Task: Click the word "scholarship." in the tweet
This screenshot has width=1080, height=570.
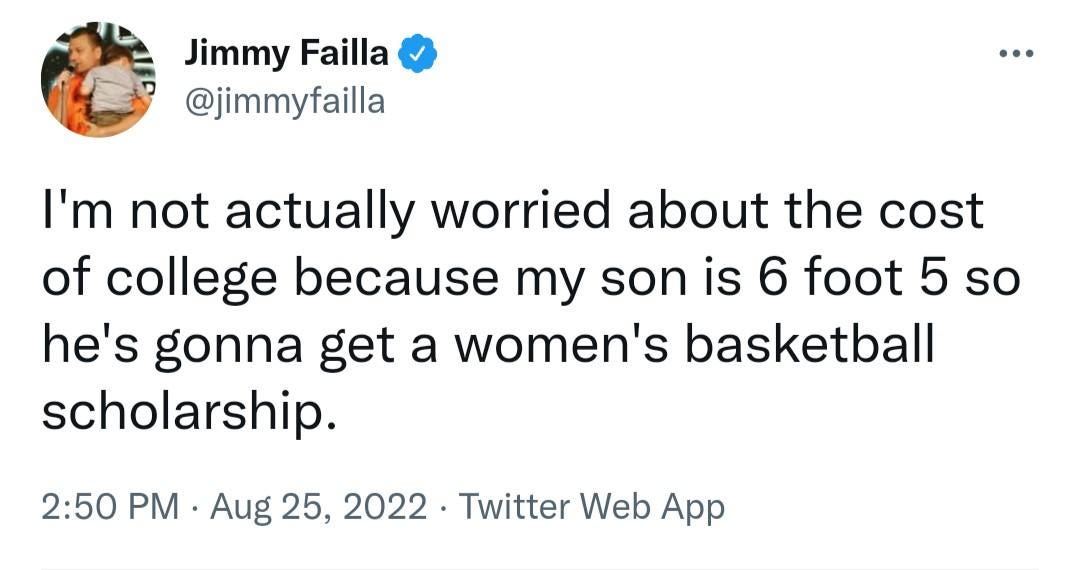Action: 190,411
